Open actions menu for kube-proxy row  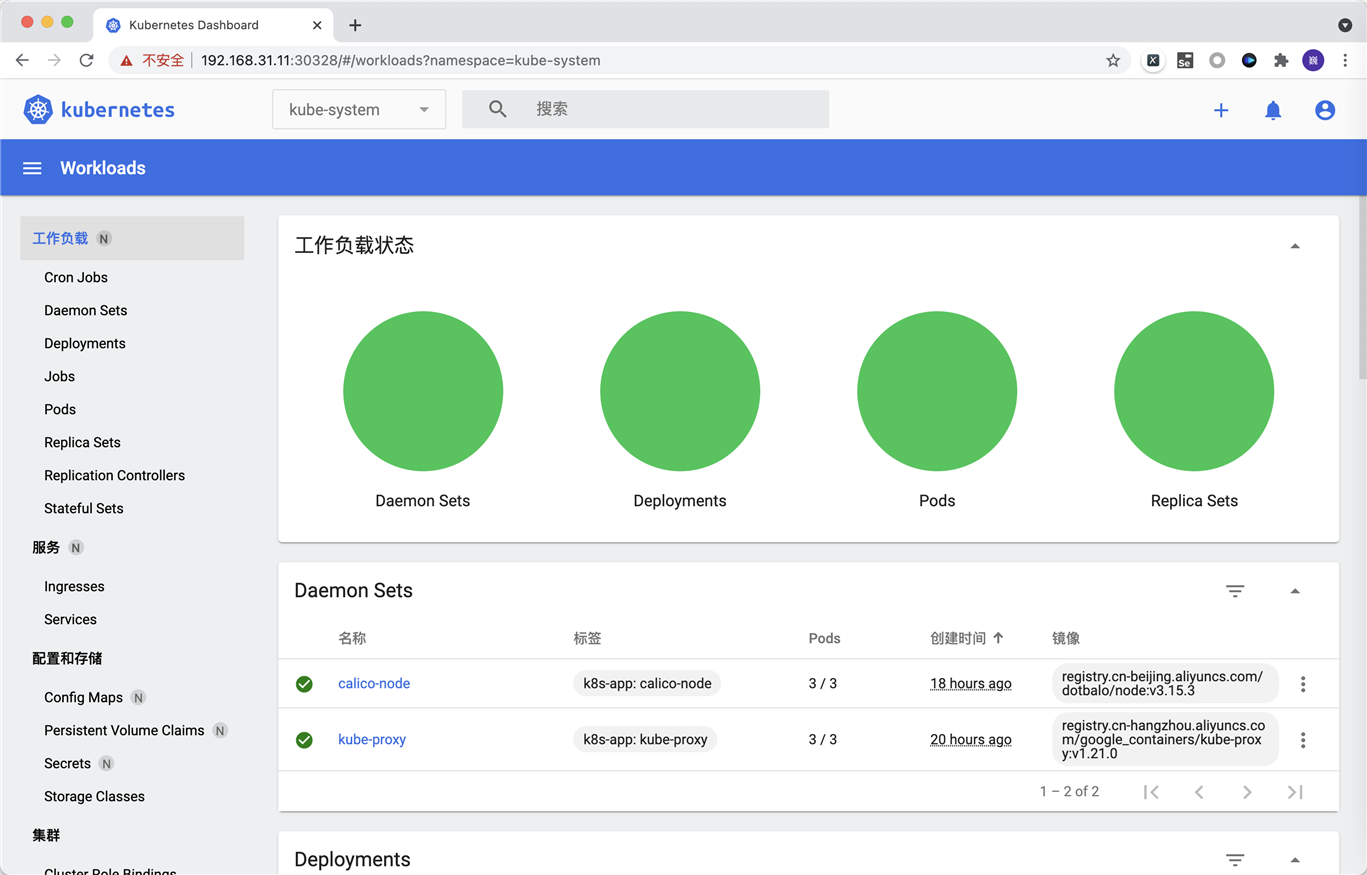pos(1303,740)
